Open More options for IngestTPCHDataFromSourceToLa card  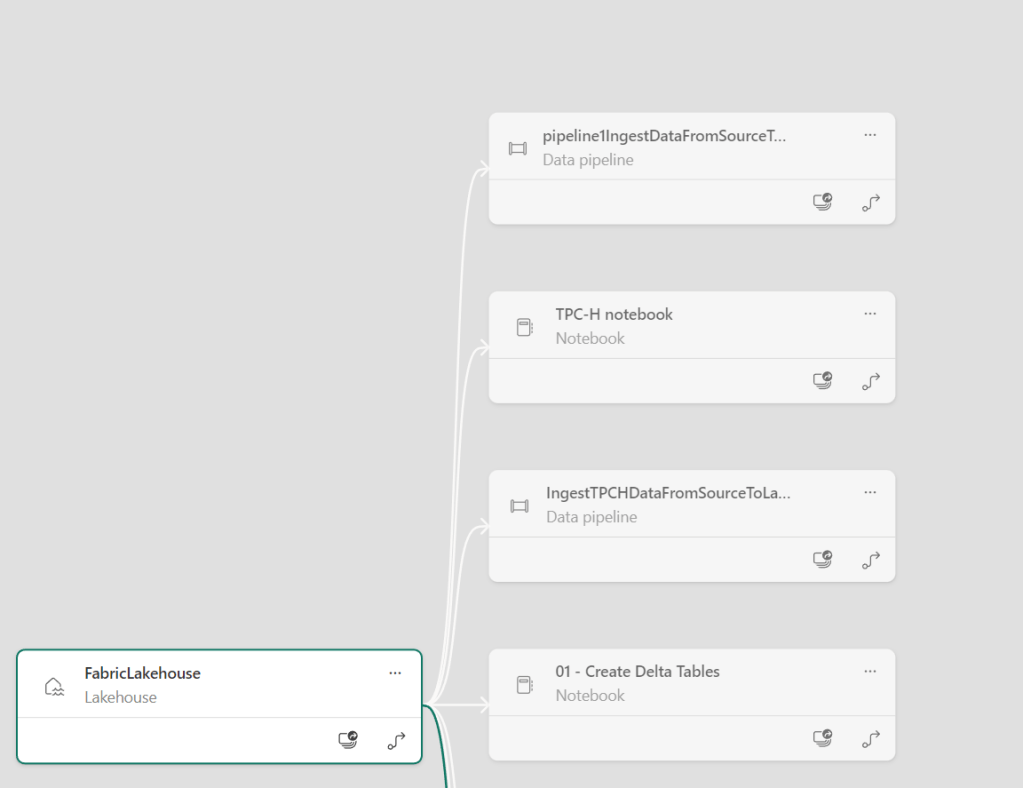pyautogui.click(x=870, y=492)
